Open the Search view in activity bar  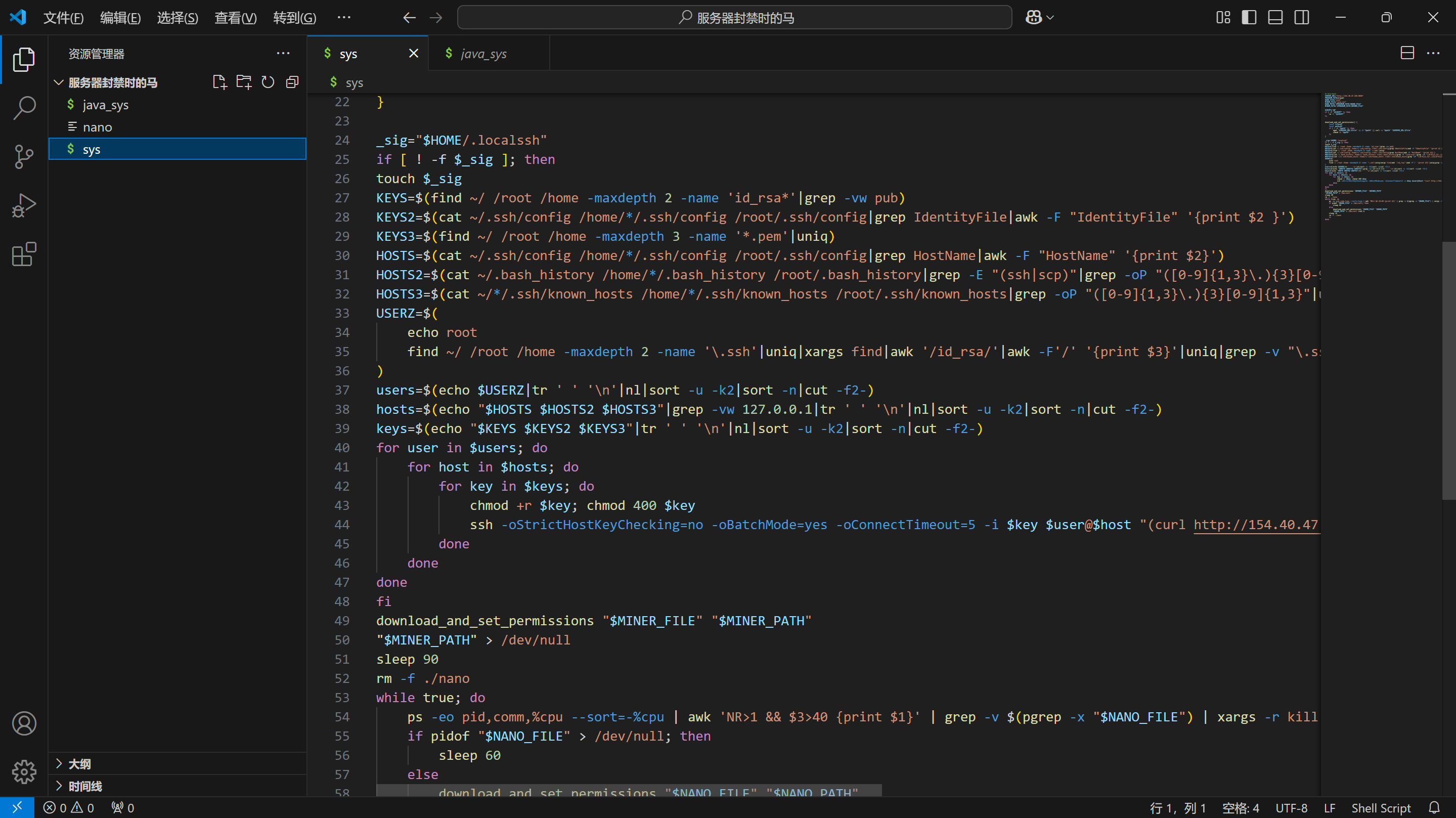point(24,107)
